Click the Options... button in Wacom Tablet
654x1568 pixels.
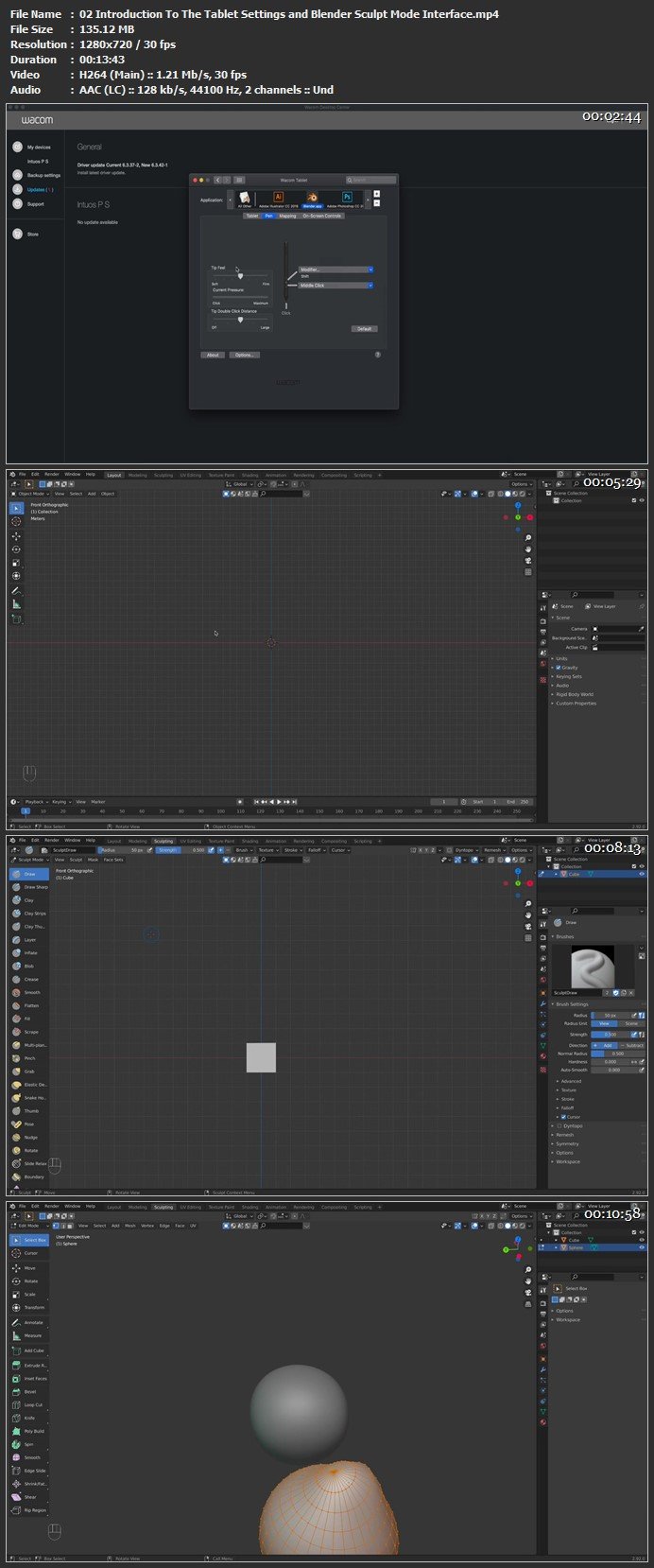[x=244, y=355]
